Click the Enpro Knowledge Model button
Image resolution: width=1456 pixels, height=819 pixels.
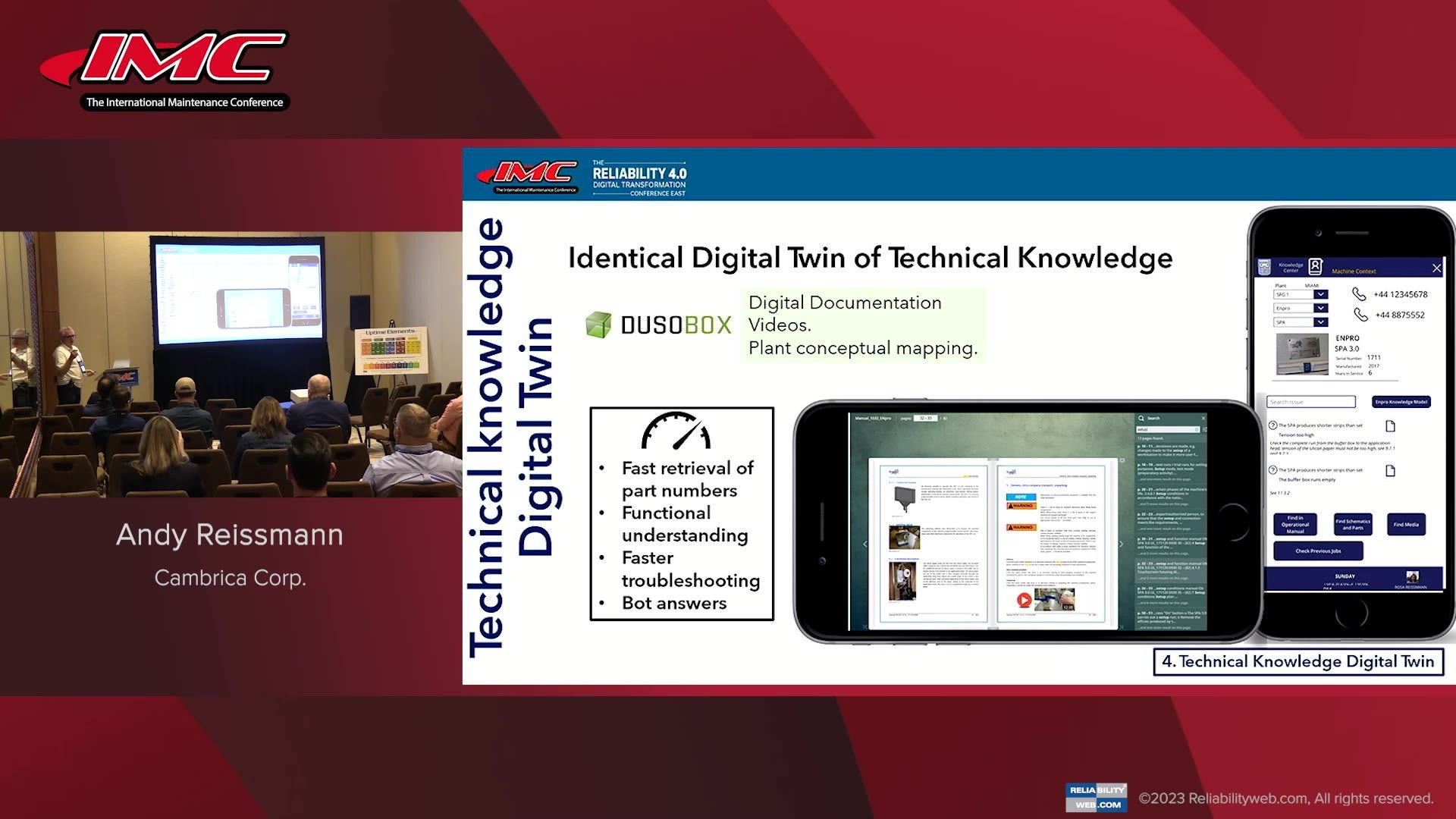pyautogui.click(x=1401, y=402)
